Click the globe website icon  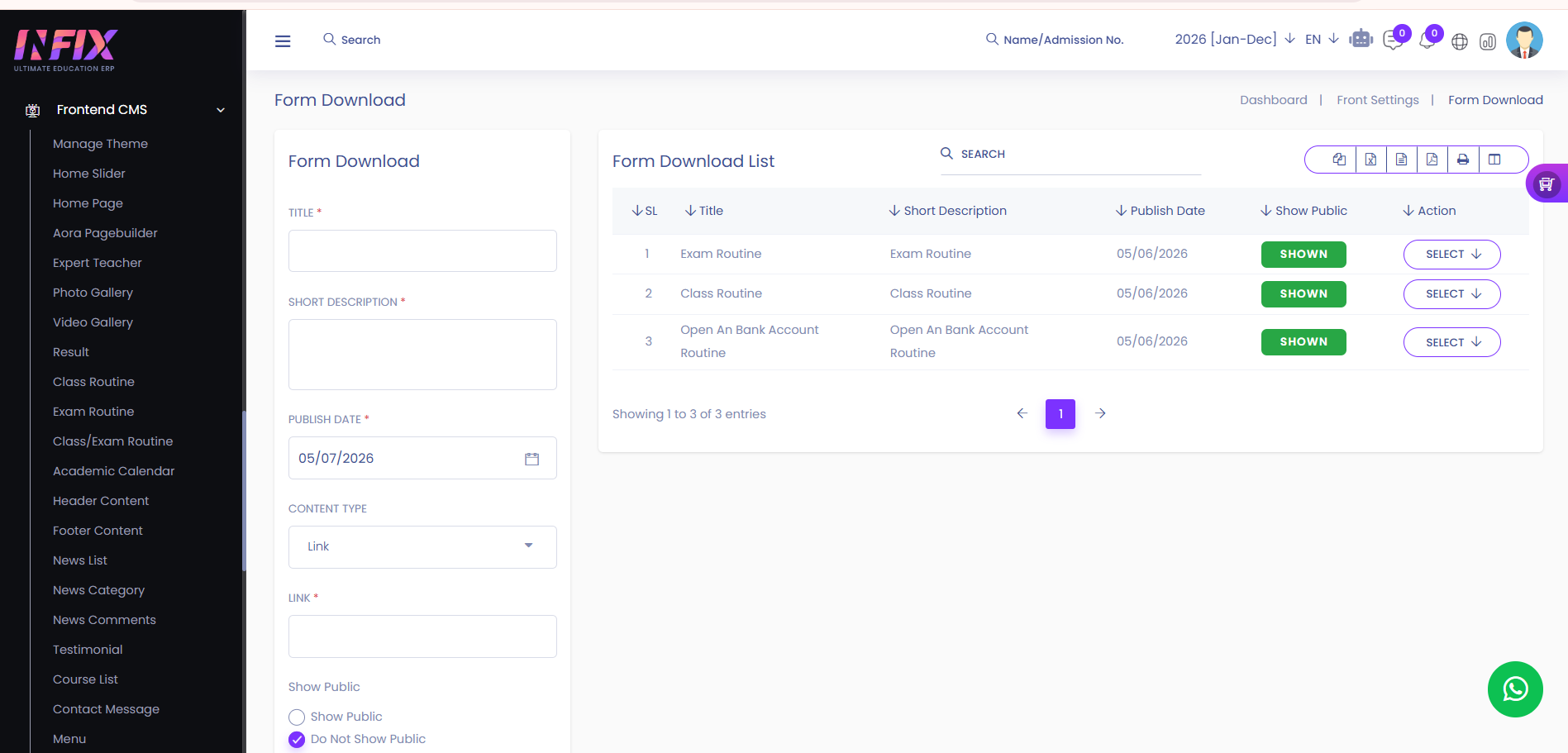pos(1460,41)
